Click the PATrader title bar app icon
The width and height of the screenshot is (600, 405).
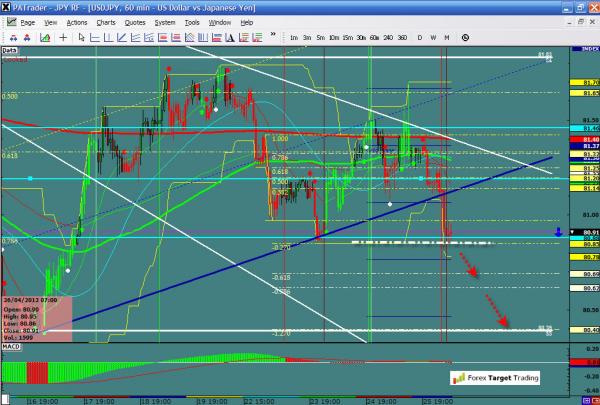tap(8, 7)
